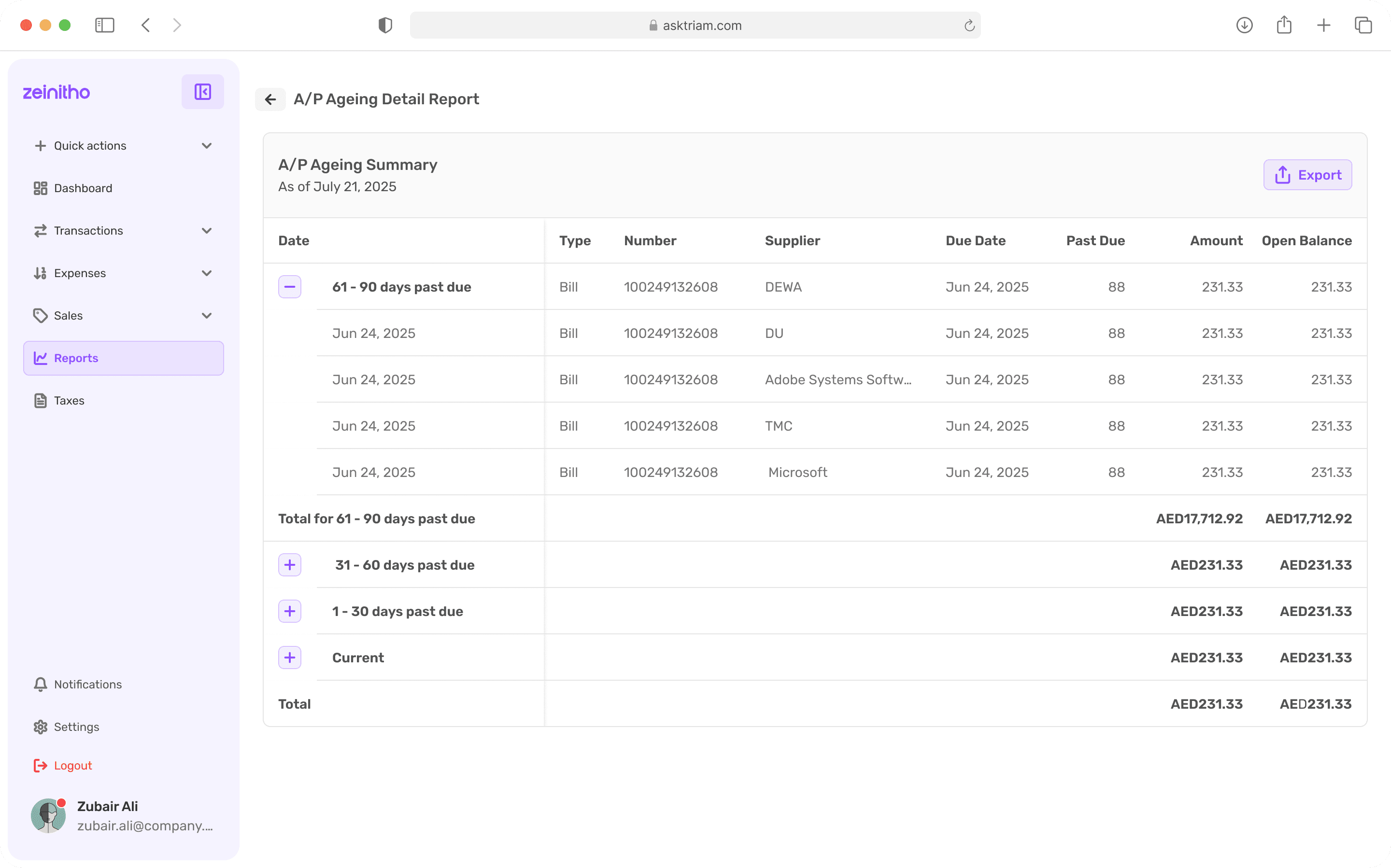The width and height of the screenshot is (1391, 868).
Task: Open the Taxes menu item
Action: [69, 401]
